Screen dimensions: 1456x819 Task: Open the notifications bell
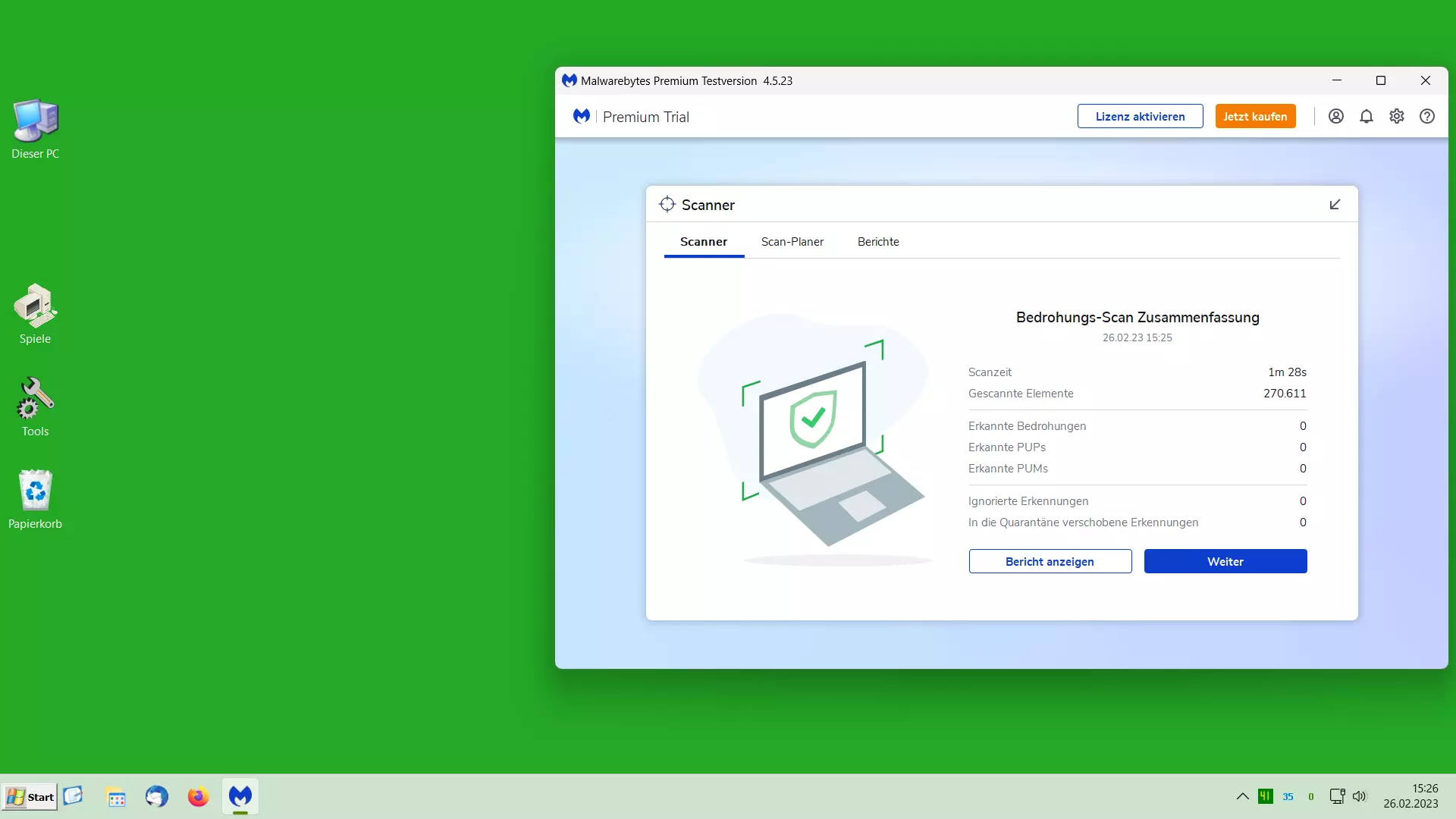tap(1367, 116)
